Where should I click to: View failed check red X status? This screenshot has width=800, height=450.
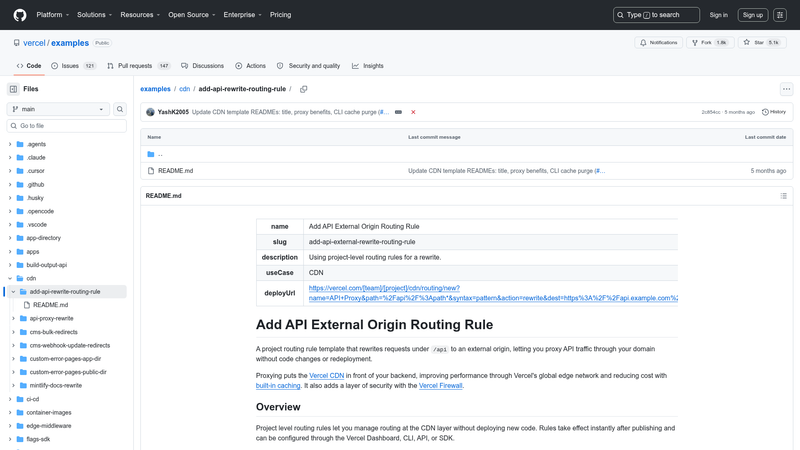click(x=413, y=112)
